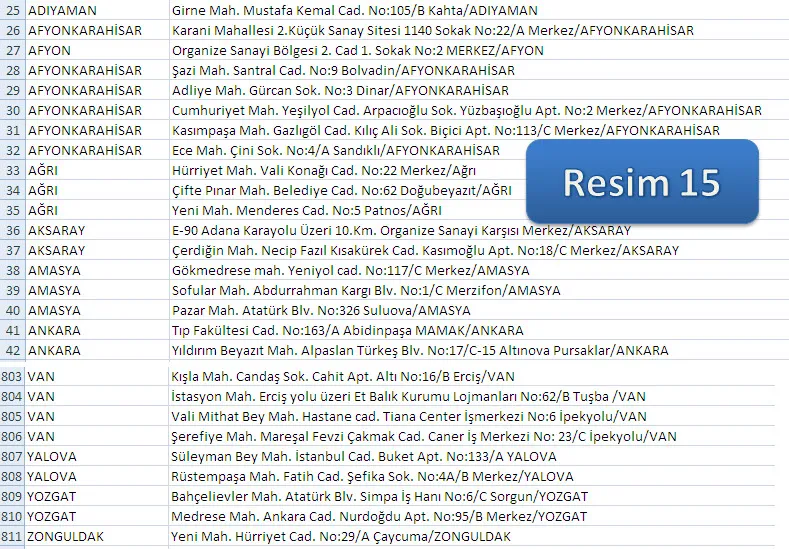Select row header 803

tap(13, 377)
